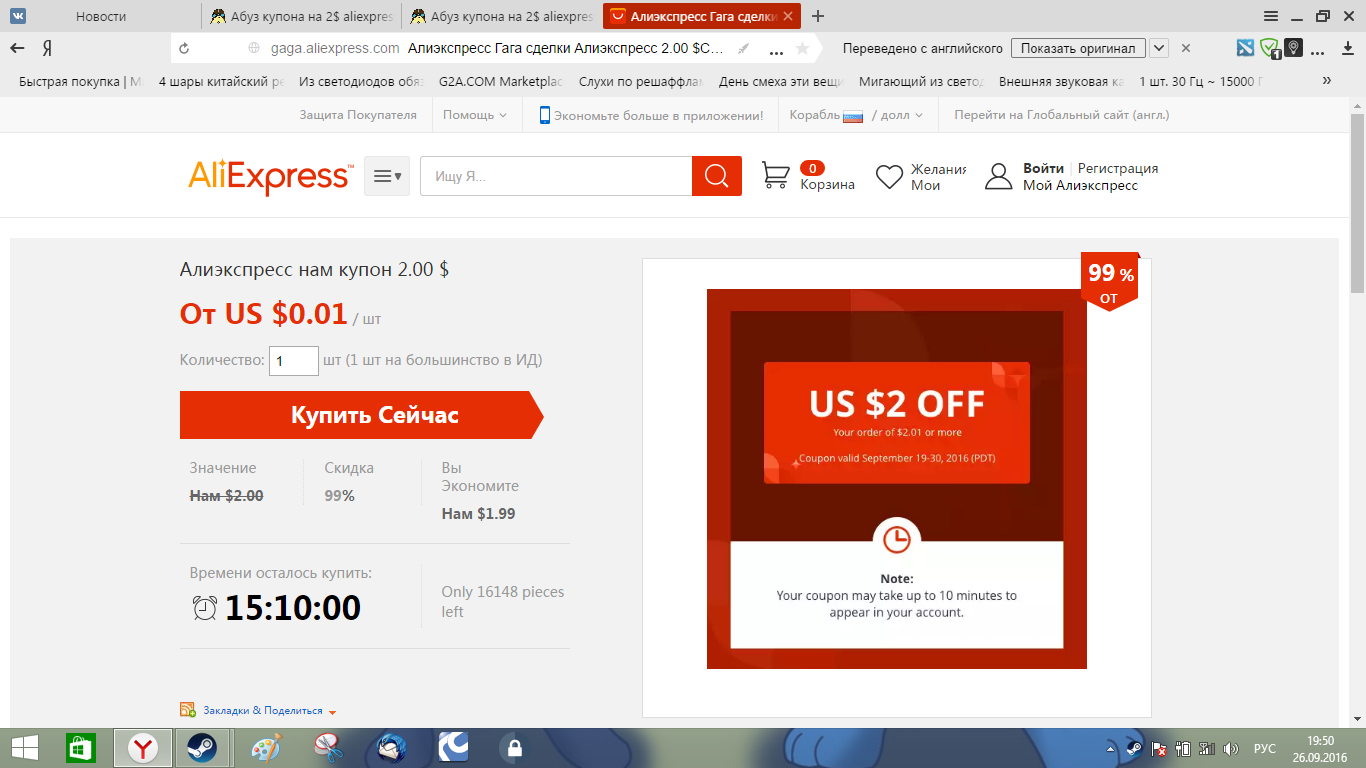The width and height of the screenshot is (1366, 768).
Task: Open the Windows Start menu
Action: [25, 748]
